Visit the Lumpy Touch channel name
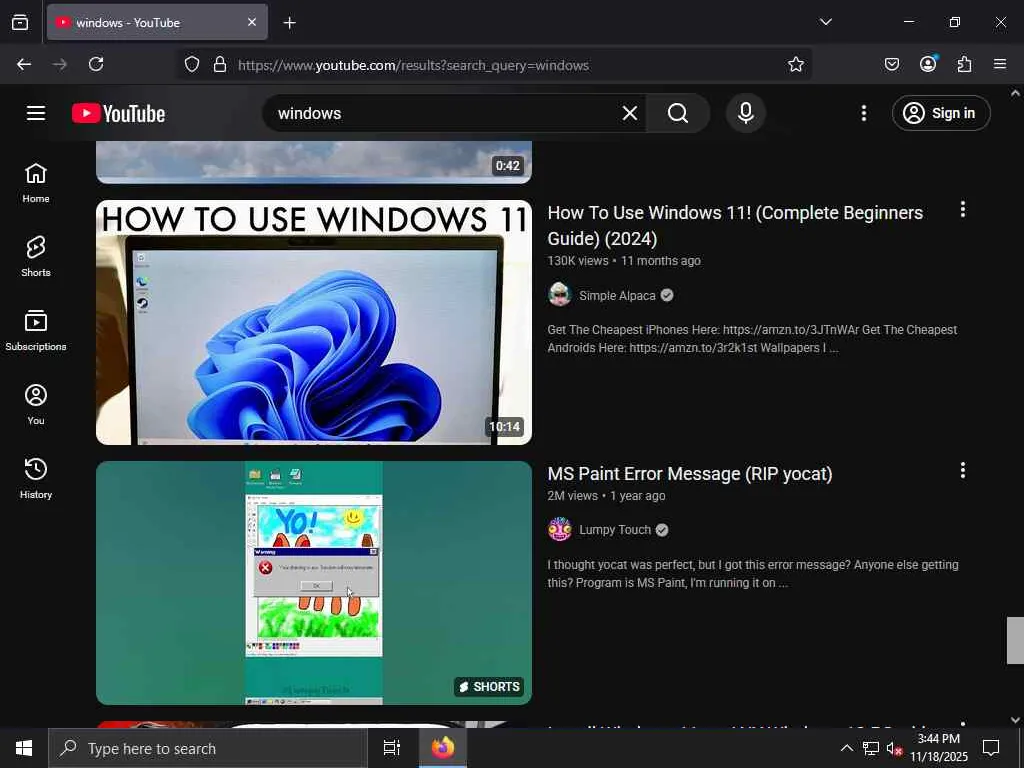1024x768 pixels. [x=615, y=530]
